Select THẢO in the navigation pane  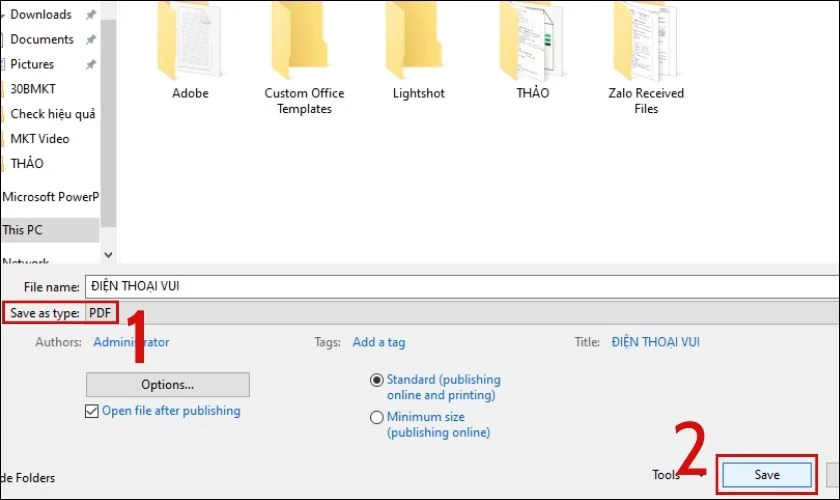[27, 163]
